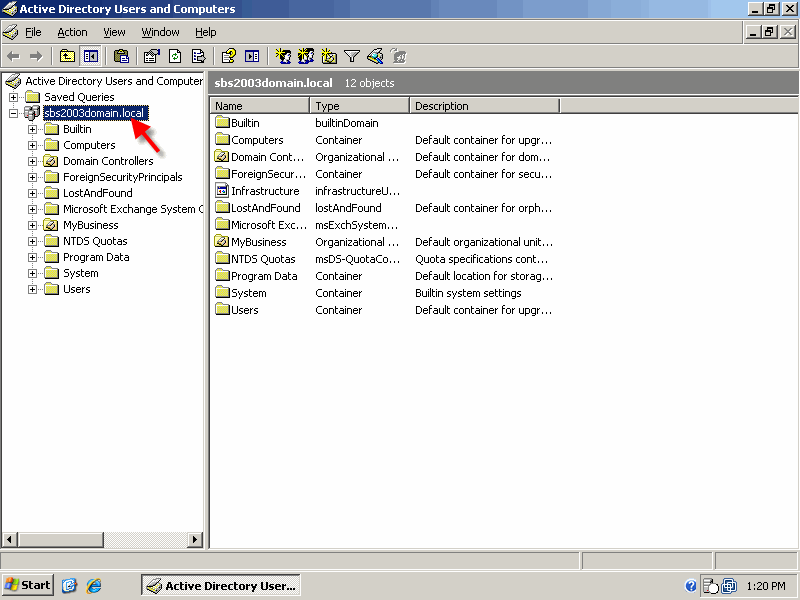Open the File menu
The width and height of the screenshot is (800, 600).
[33, 32]
